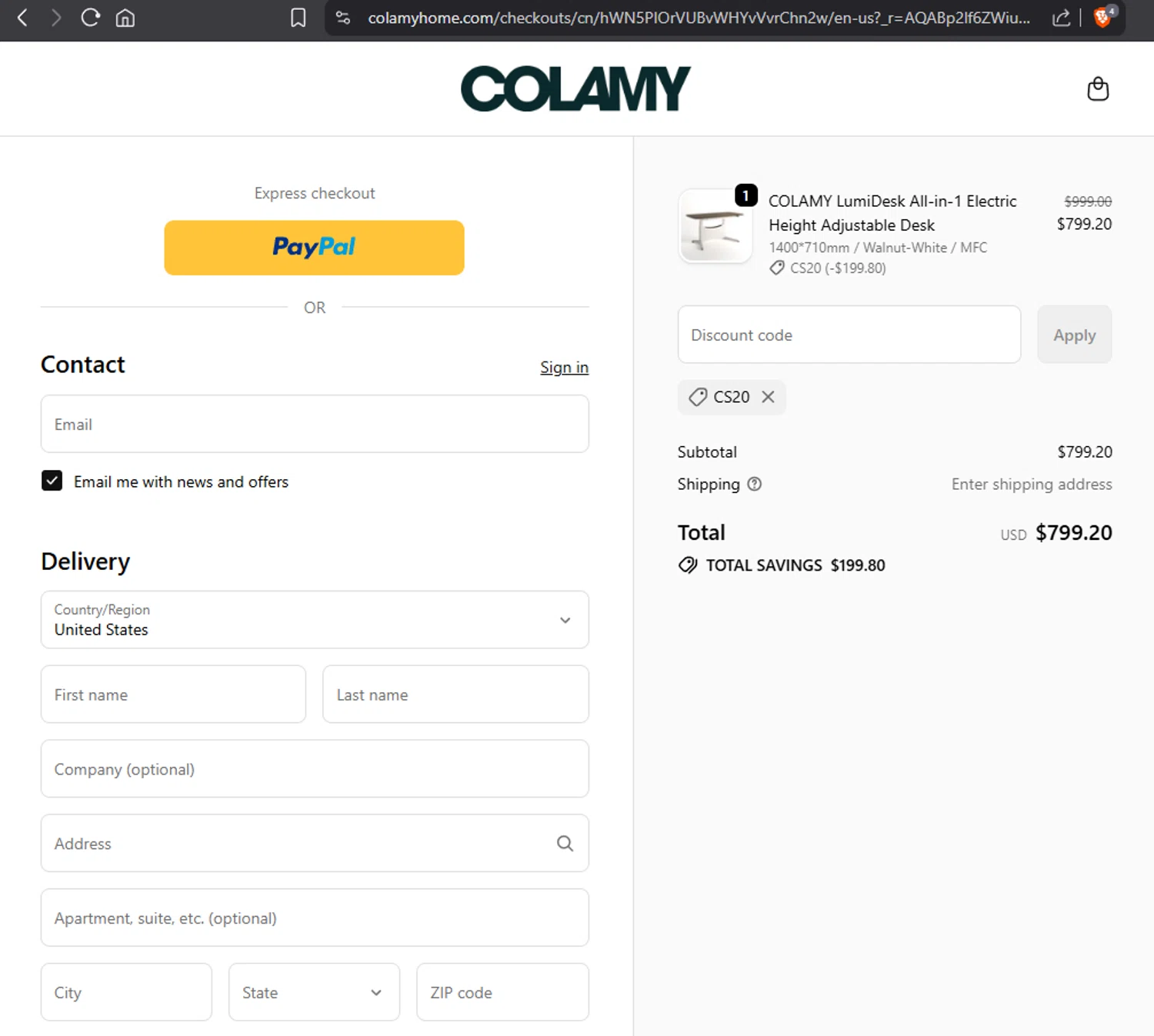Click the share page icon
This screenshot has height=1036, width=1154.
tap(1061, 18)
